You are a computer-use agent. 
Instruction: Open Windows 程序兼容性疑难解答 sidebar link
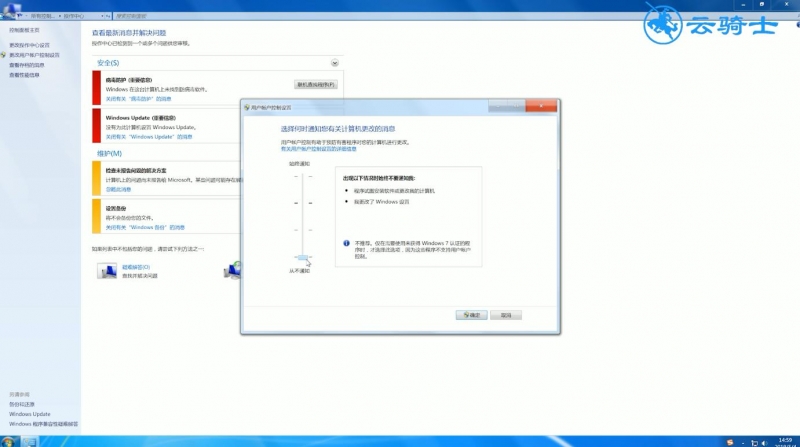coord(43,424)
